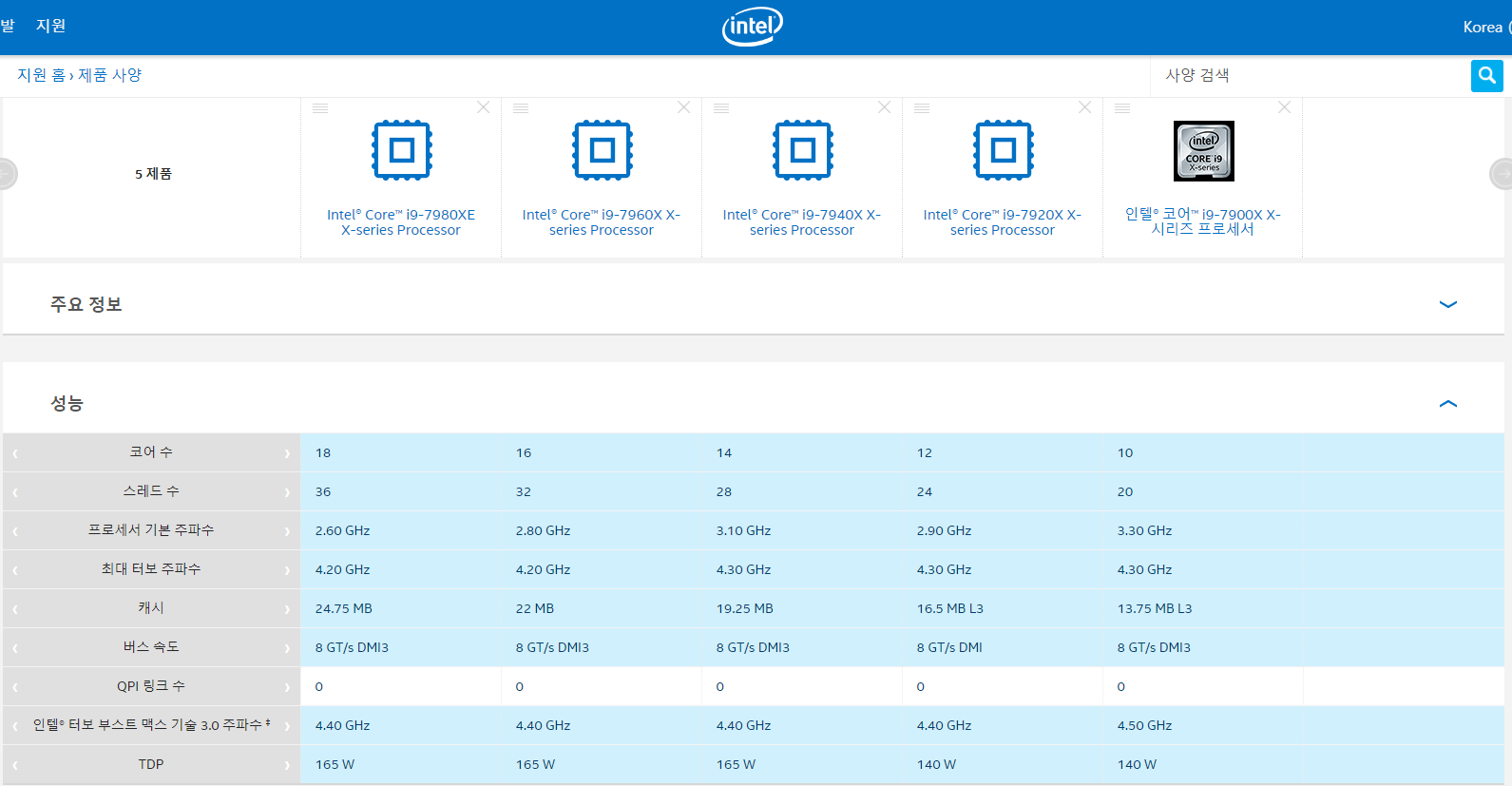Click the drag handle on the i9-7980XE card
This screenshot has height=786, width=1512.
(320, 108)
